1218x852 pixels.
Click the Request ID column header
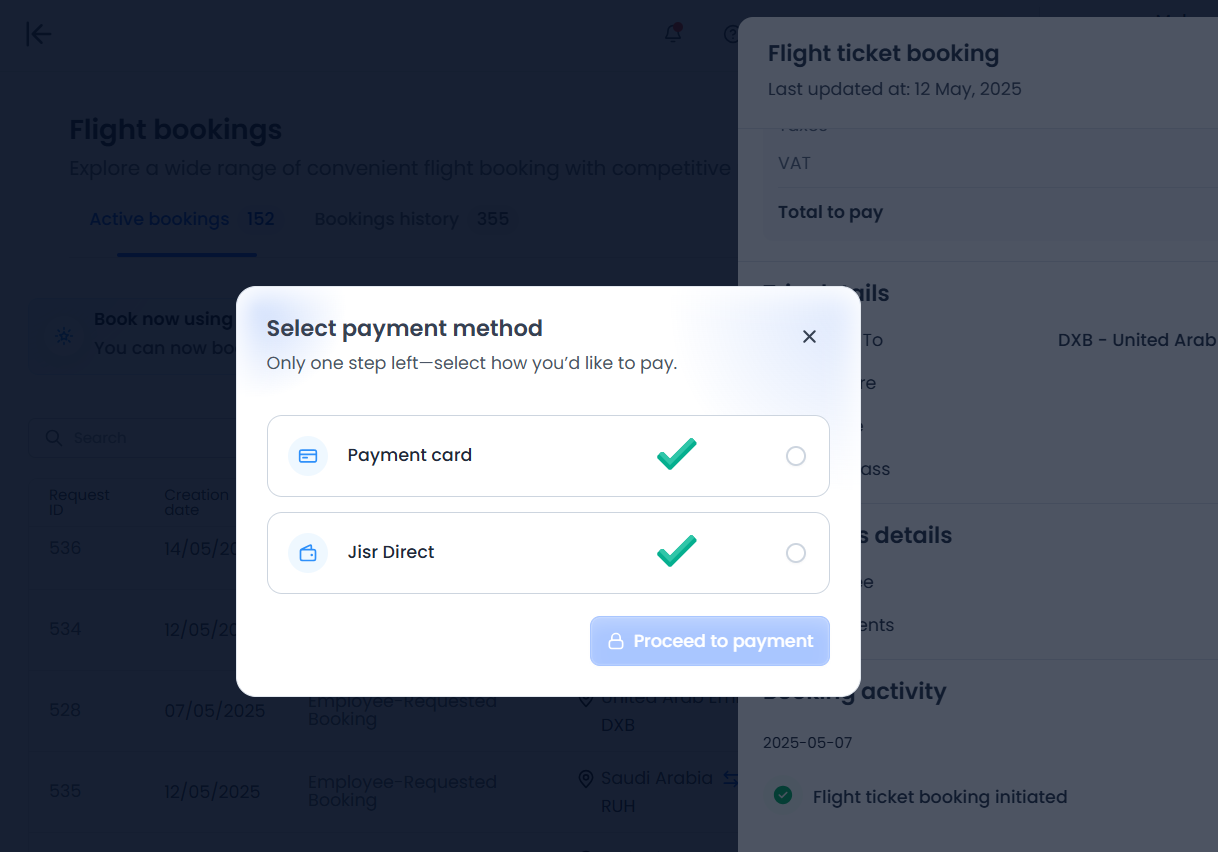point(79,502)
